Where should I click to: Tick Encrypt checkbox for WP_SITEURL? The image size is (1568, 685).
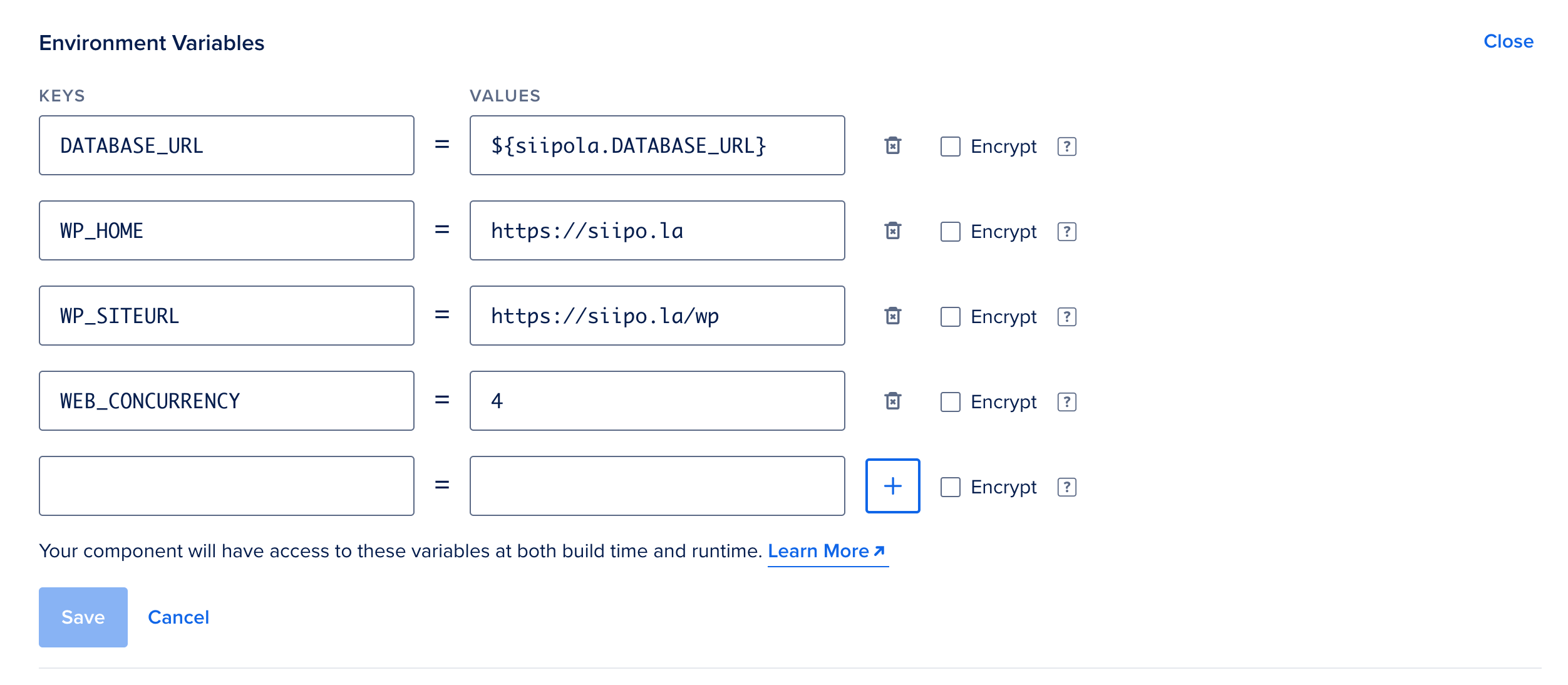[950, 317]
